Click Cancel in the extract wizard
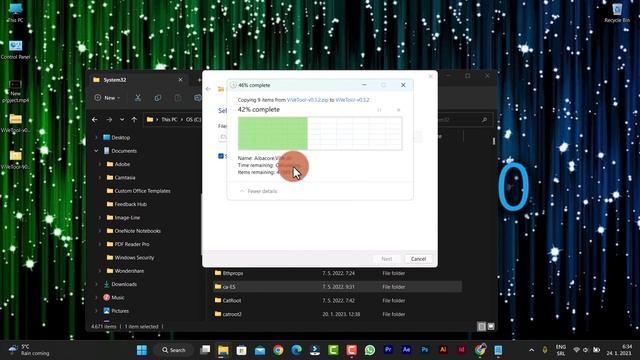 pyautogui.click(x=418, y=259)
